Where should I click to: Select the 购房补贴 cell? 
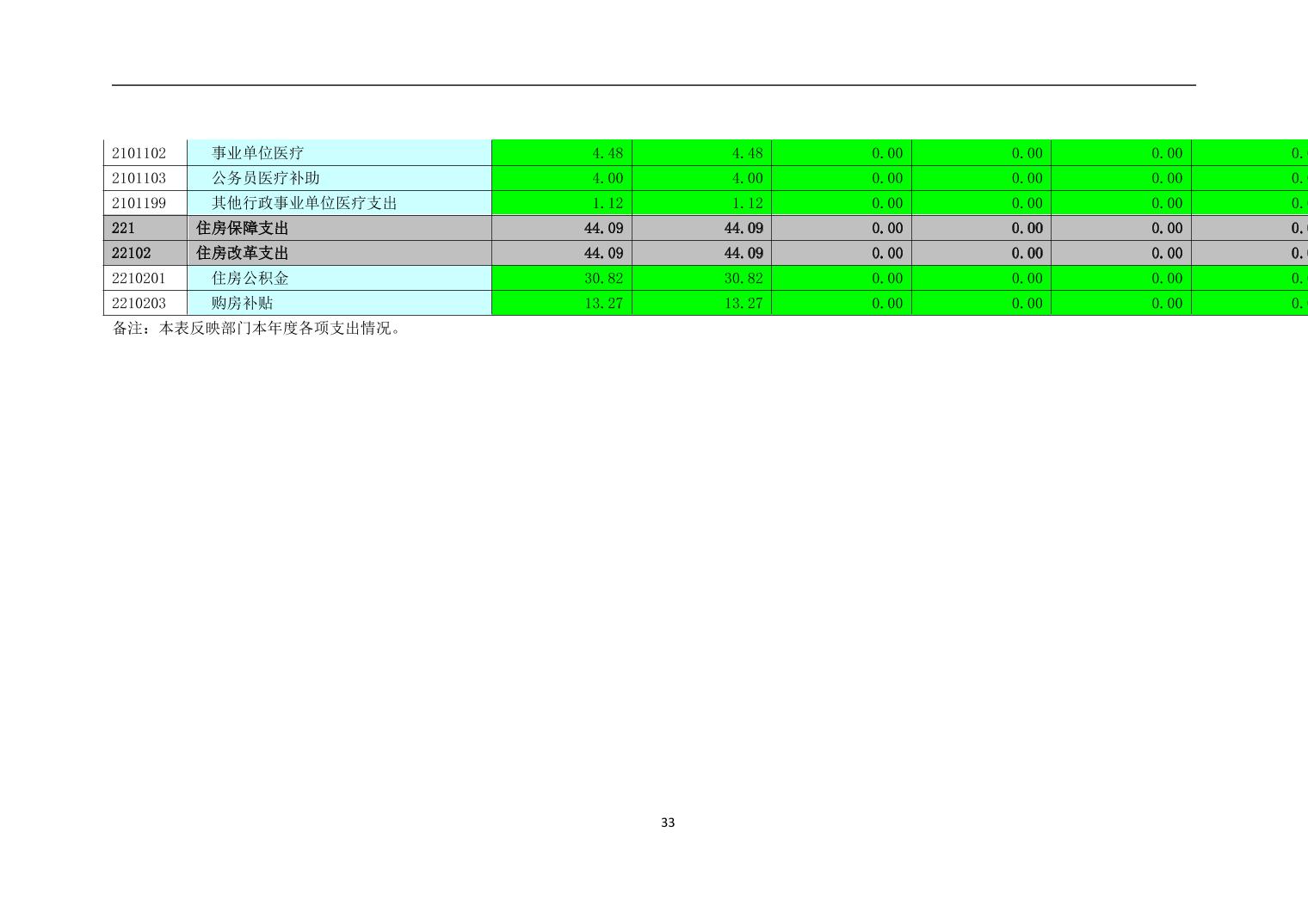pyautogui.click(x=243, y=303)
